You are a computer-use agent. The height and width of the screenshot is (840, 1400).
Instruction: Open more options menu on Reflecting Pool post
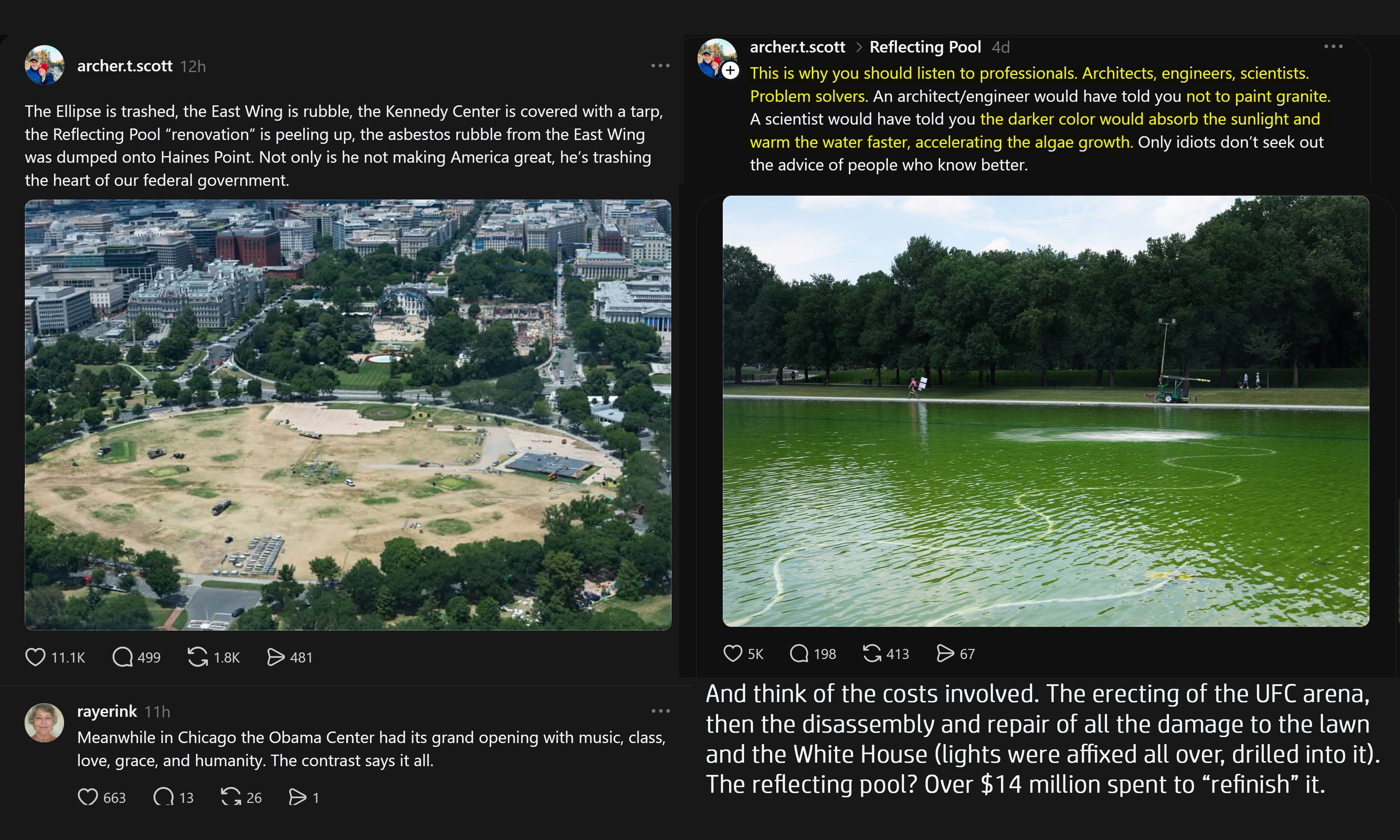click(x=1333, y=47)
